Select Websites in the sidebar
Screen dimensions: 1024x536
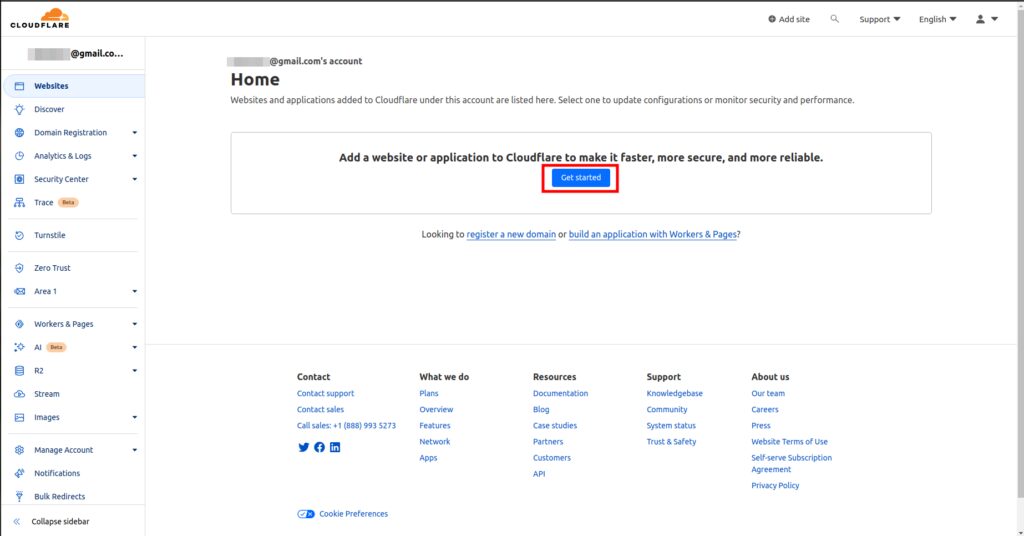(74, 86)
